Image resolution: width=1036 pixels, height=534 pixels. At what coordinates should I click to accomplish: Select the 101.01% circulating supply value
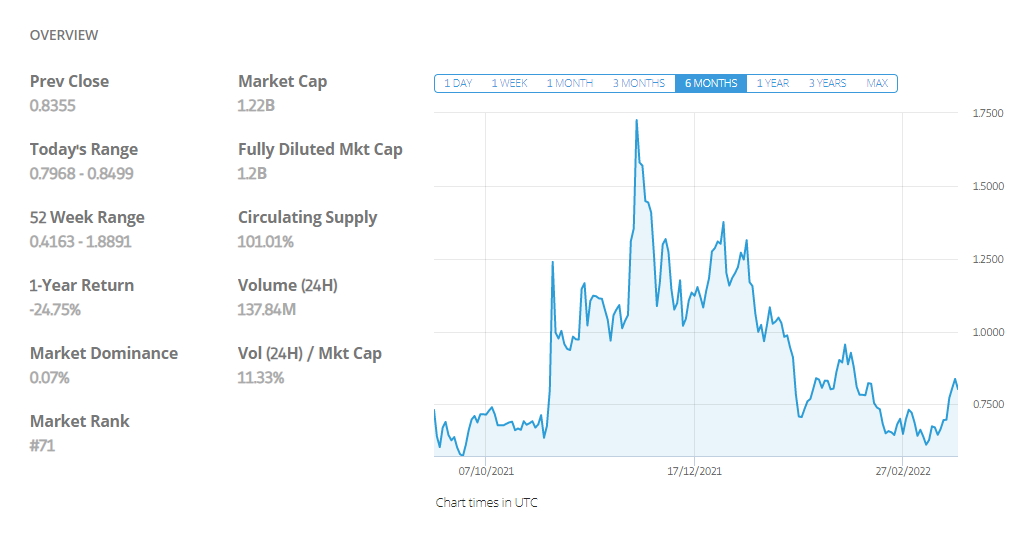pyautogui.click(x=266, y=242)
